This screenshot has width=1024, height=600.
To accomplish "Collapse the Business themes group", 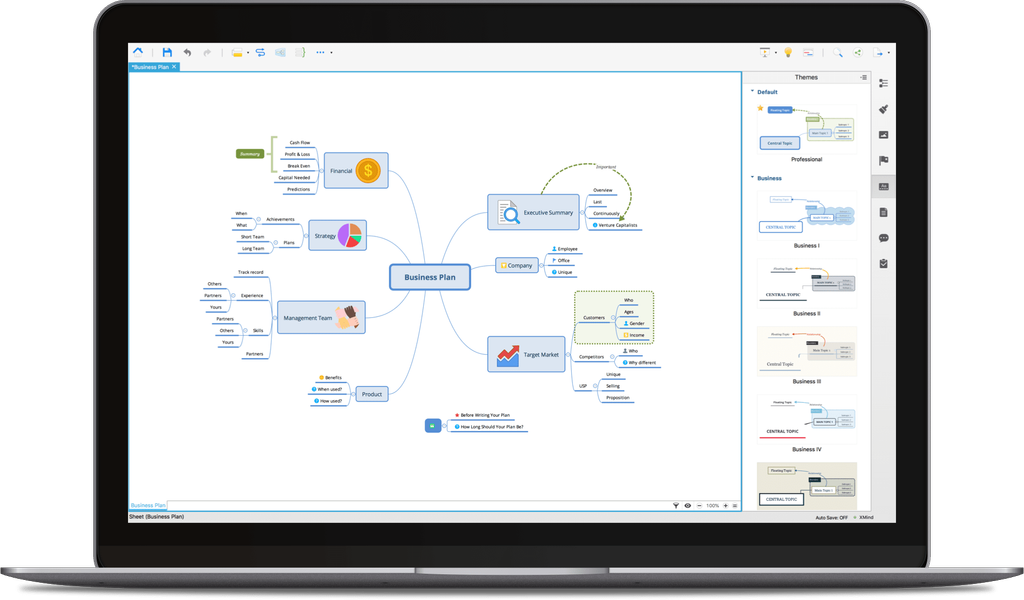I will (x=750, y=178).
